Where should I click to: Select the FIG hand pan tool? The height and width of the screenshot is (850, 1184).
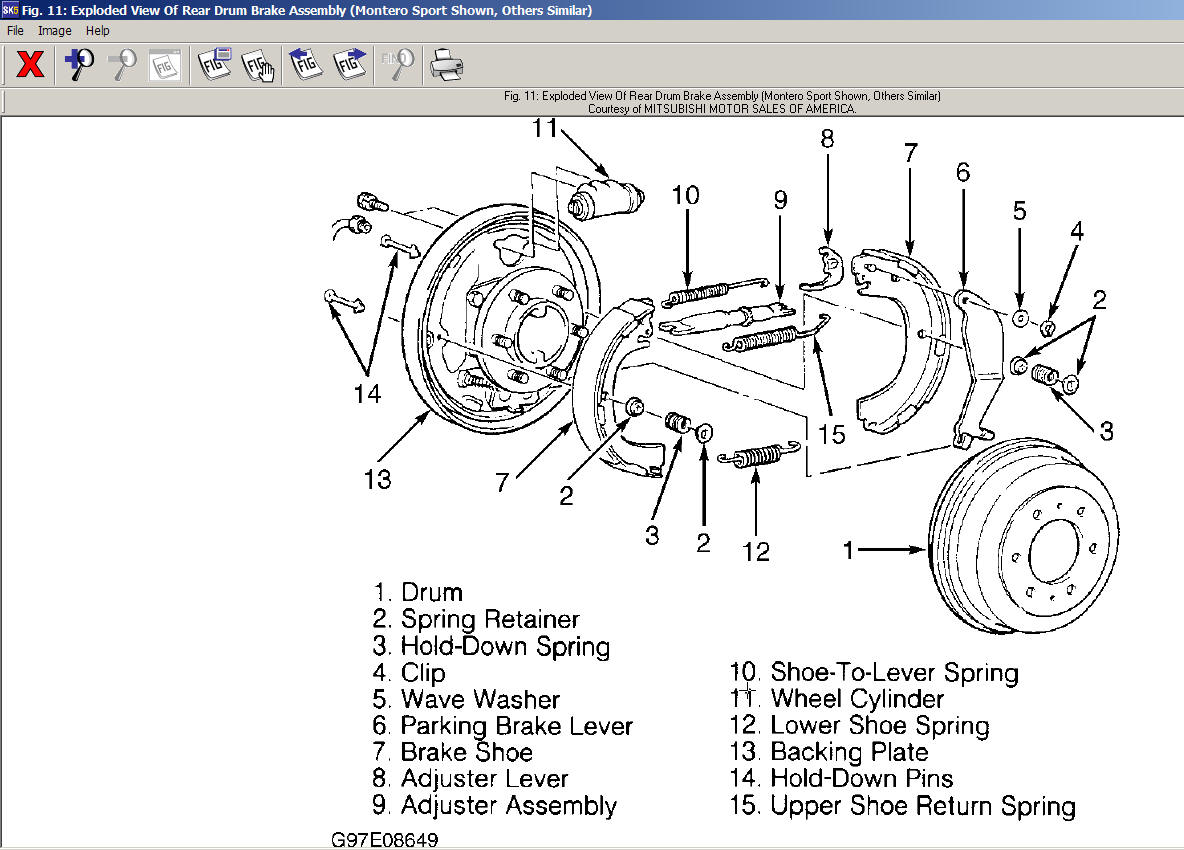point(259,66)
